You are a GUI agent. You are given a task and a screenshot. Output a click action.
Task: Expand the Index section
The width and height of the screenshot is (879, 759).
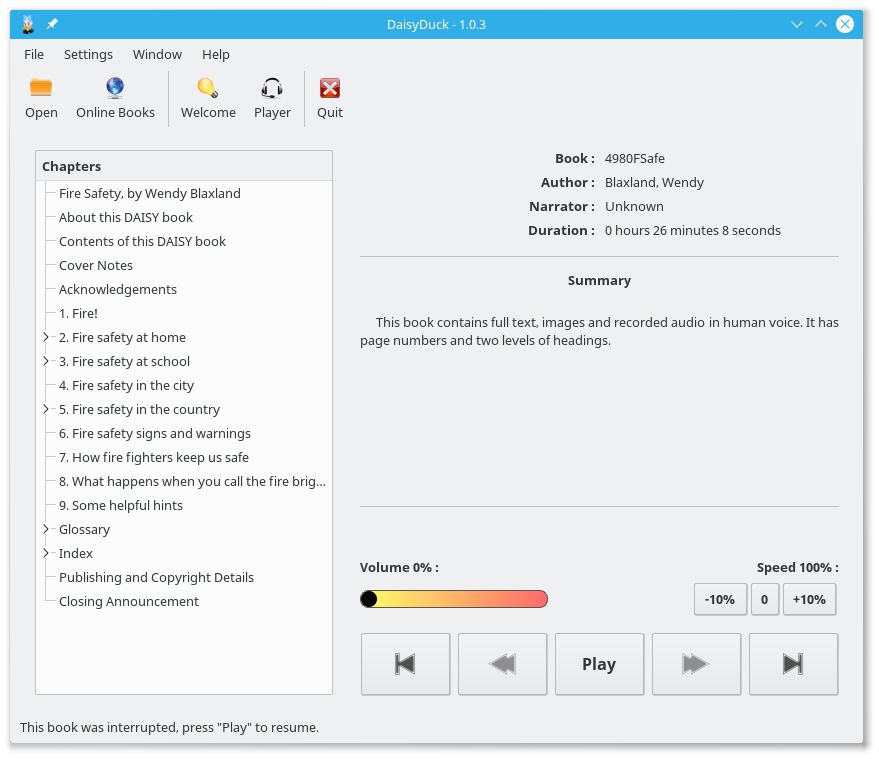pyautogui.click(x=45, y=553)
